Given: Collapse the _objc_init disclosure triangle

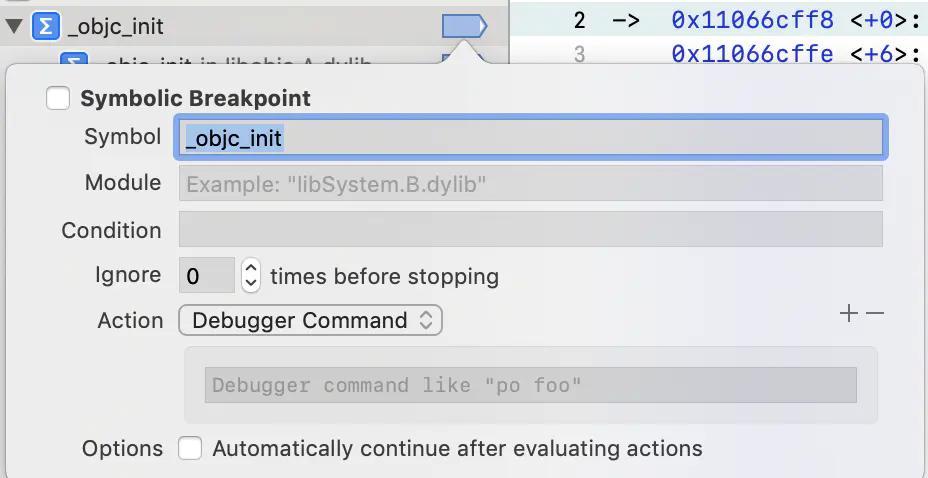Looking at the screenshot, I should [14, 27].
